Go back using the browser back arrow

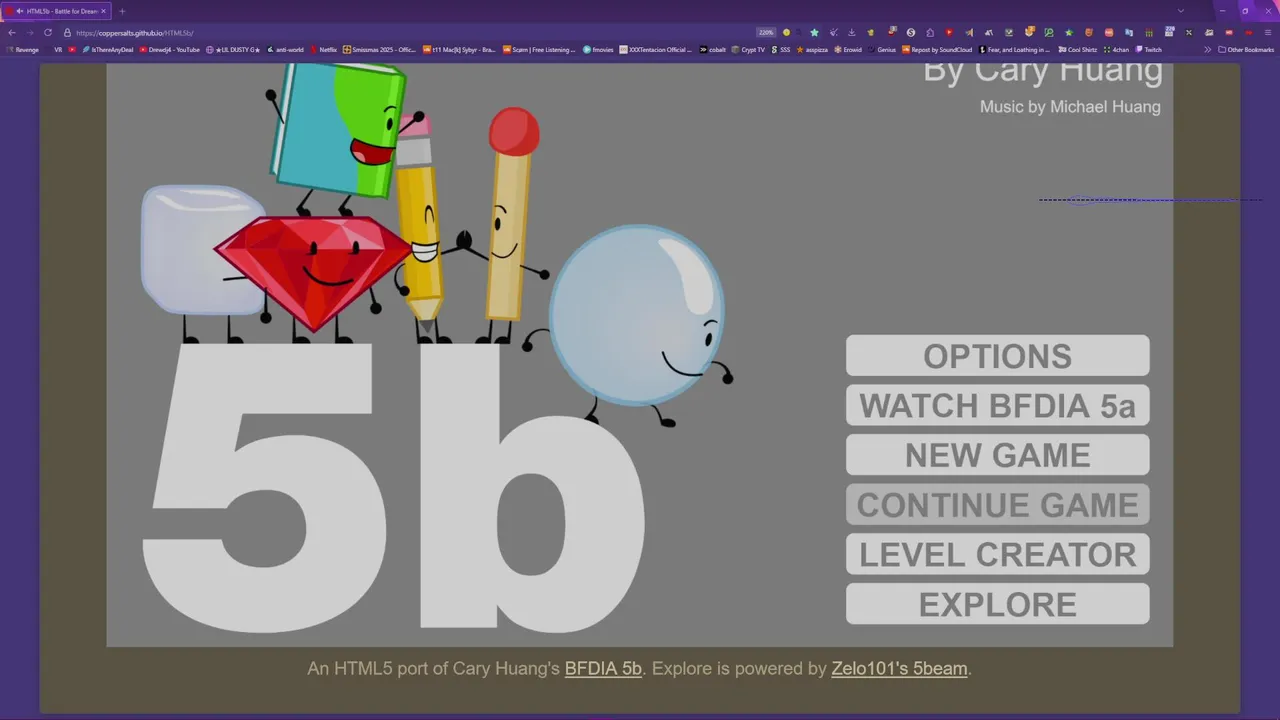(12, 32)
